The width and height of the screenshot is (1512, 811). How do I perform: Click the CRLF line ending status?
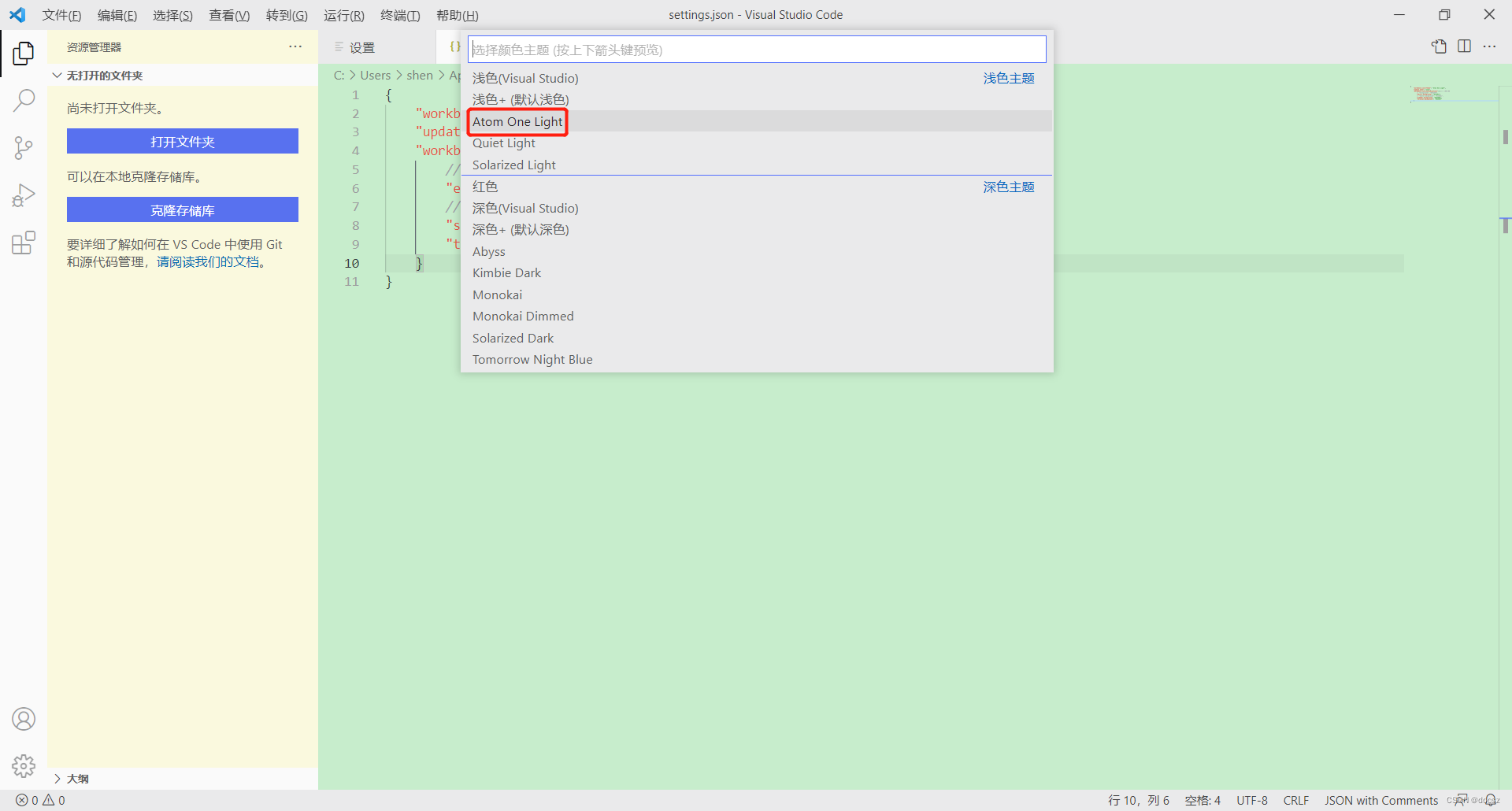(1296, 800)
